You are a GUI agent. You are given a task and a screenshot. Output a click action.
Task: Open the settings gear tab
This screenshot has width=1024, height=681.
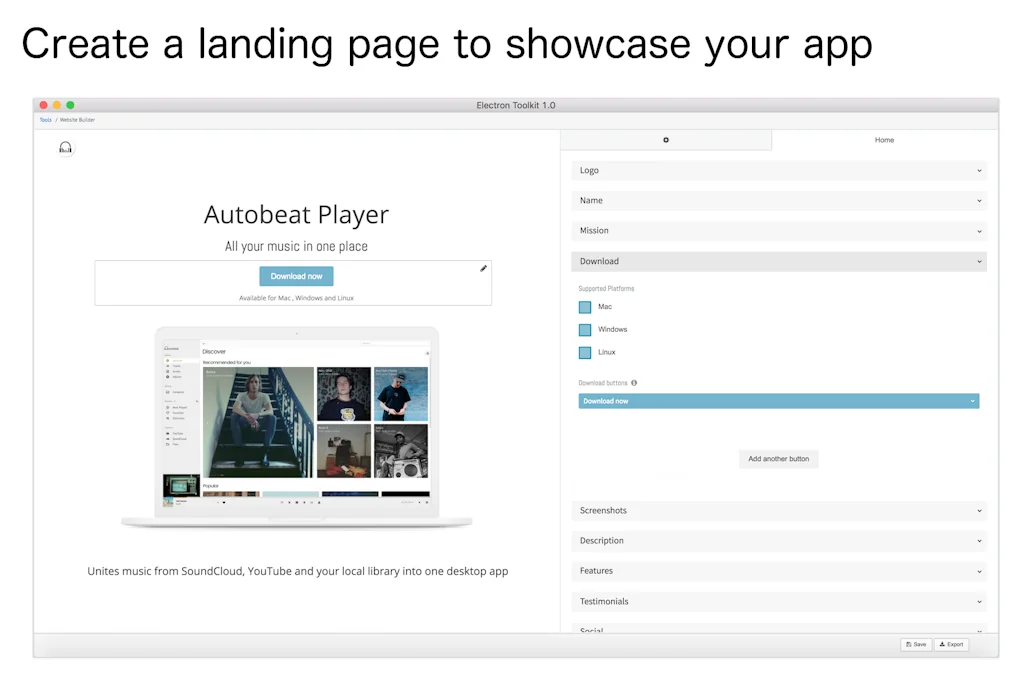(666, 140)
